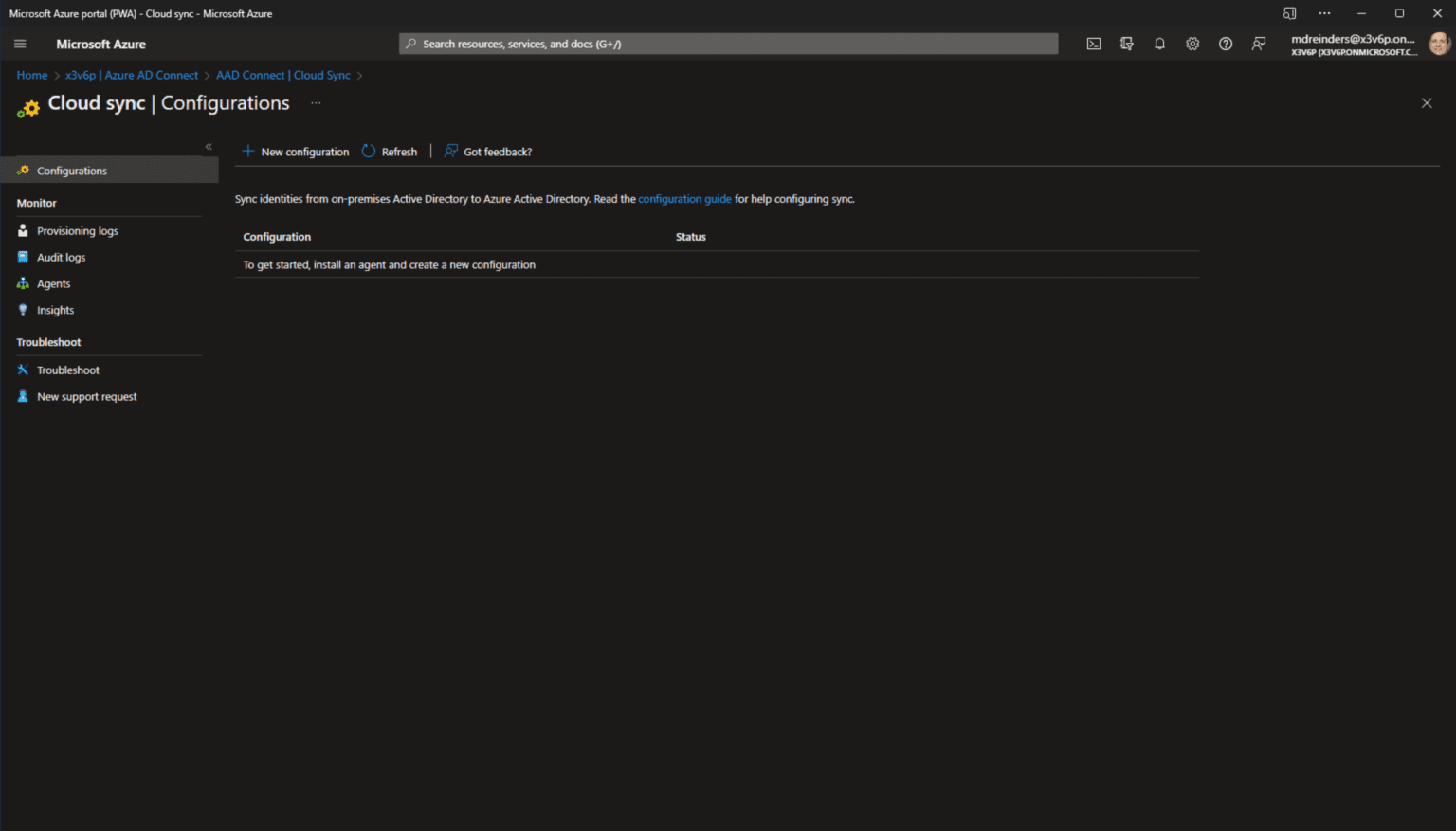Viewport: 1456px width, 831px height.
Task: Select Provisioning logs in the sidebar
Action: [77, 230]
